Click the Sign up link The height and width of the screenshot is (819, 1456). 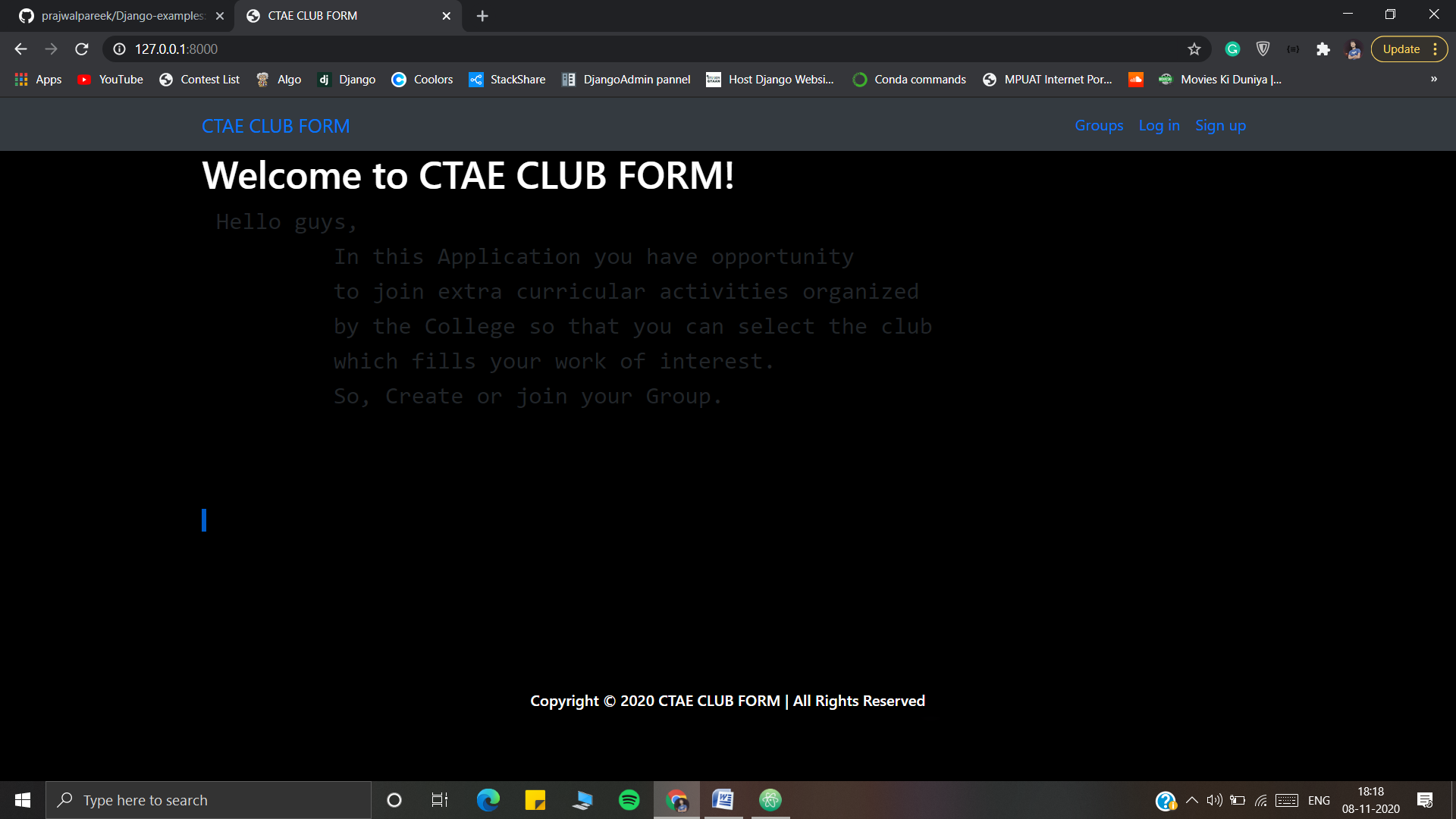point(1220,126)
